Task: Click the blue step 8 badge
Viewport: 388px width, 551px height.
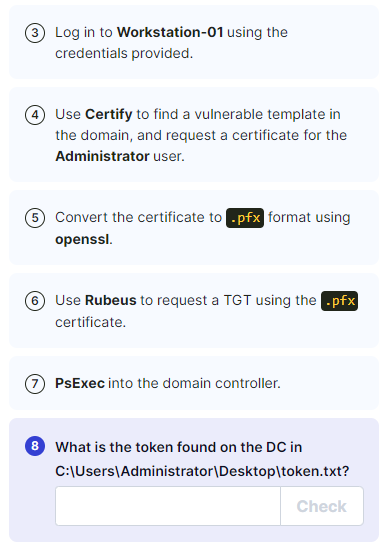Action: coord(35,446)
